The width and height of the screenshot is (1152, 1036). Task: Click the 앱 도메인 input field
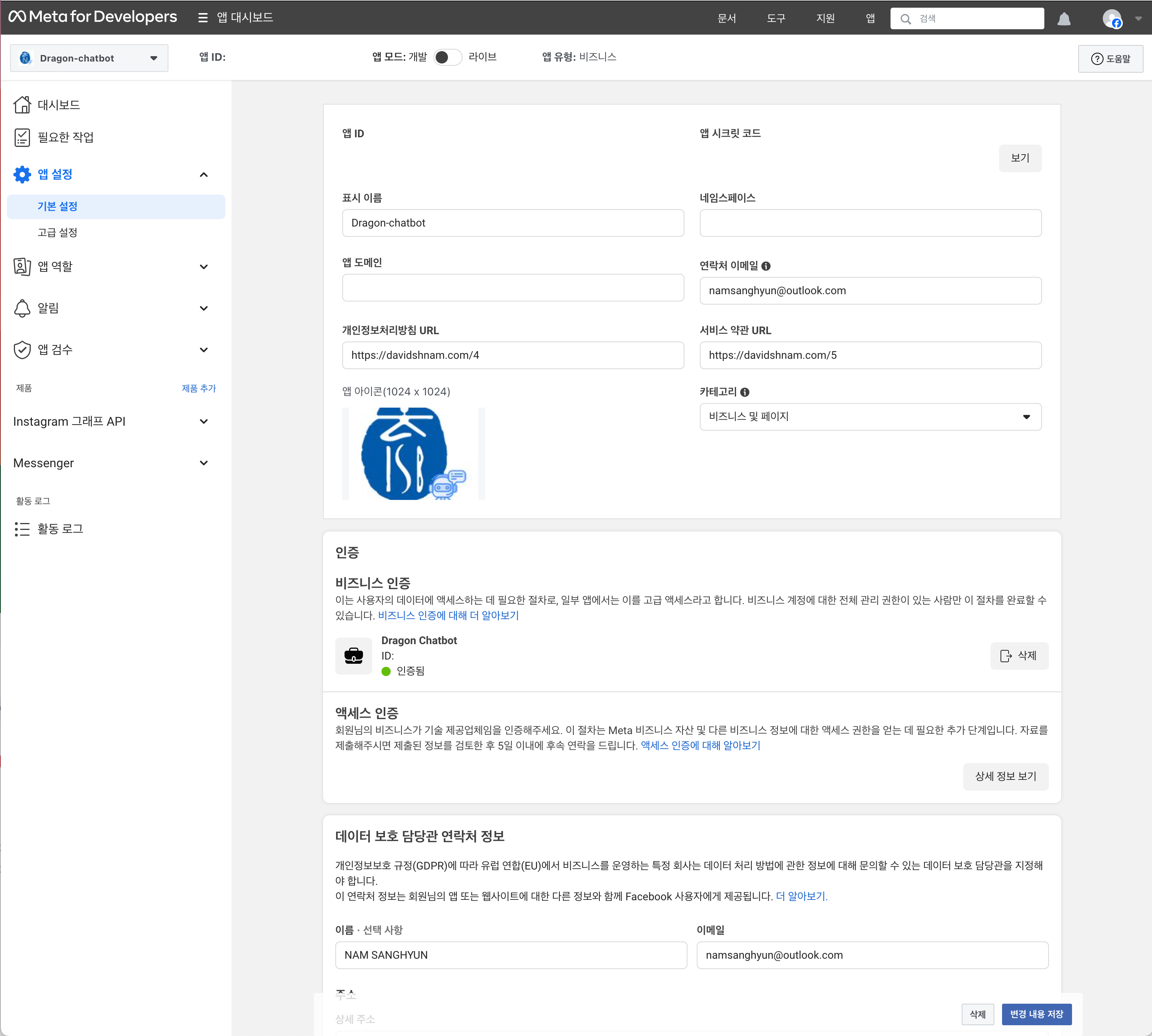[512, 288]
